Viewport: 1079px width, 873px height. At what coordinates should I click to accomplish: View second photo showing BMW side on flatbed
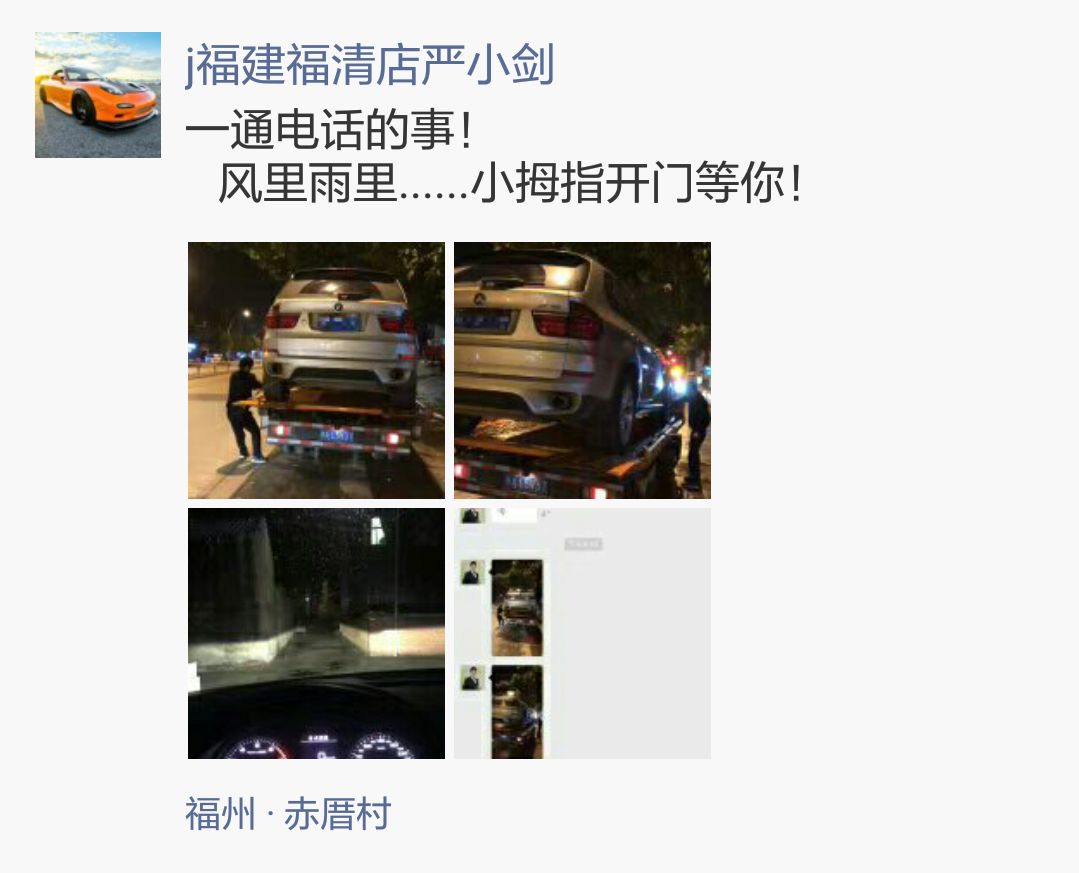click(582, 370)
